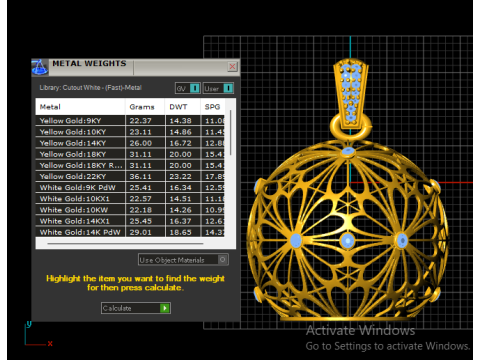Select the Yellow Gold:18KY R... row
480x360 pixels.
pyautogui.click(x=130, y=165)
